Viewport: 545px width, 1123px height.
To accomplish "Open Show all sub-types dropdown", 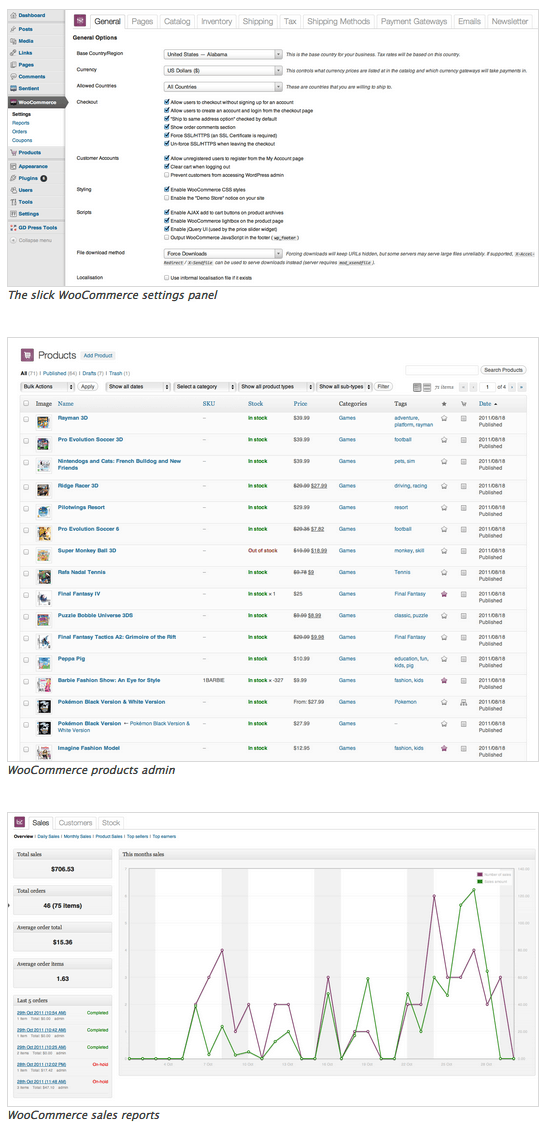I will 344,387.
